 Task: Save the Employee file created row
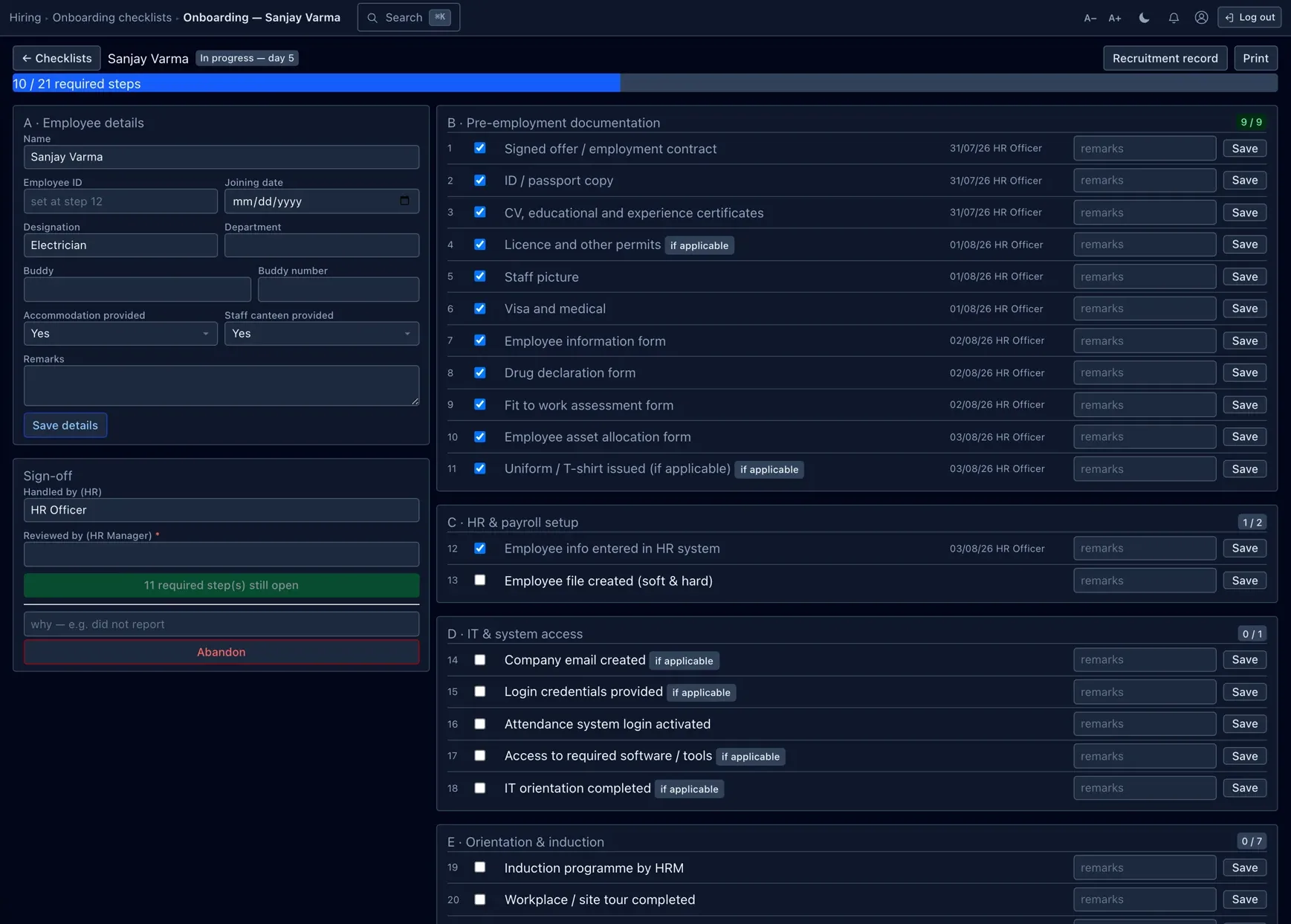[x=1245, y=581]
